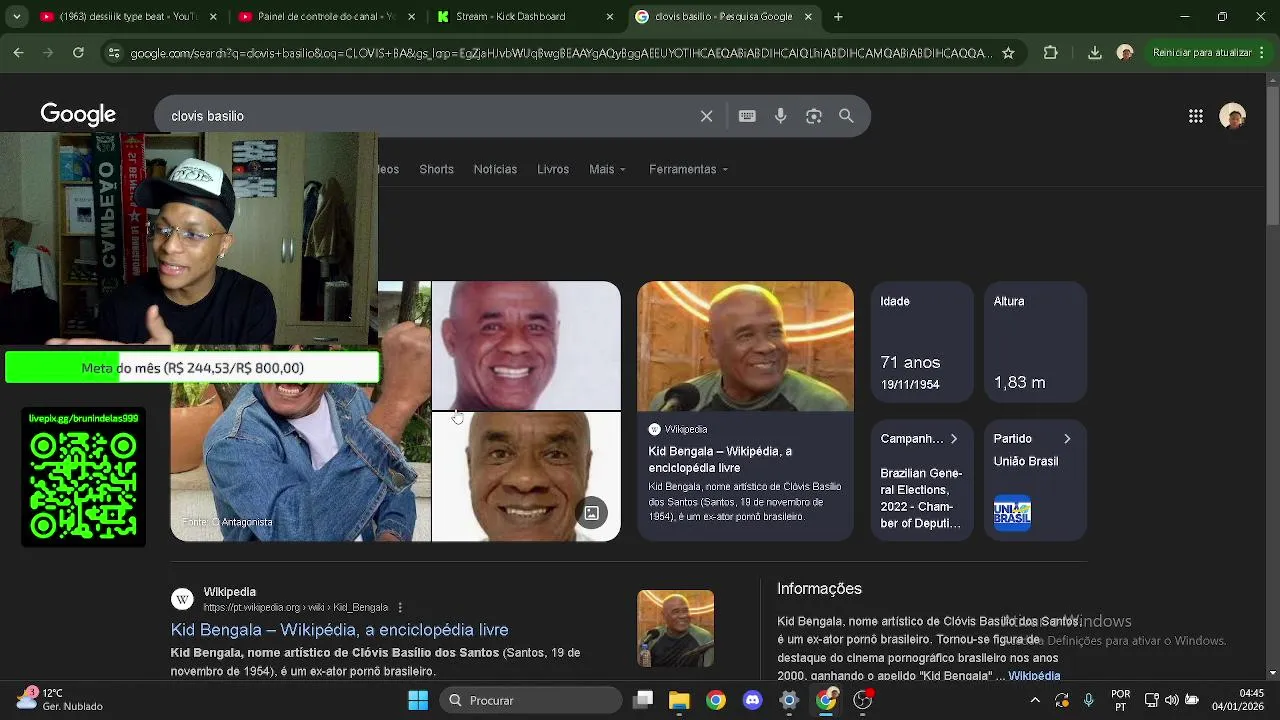The height and width of the screenshot is (720, 1280).
Task: Open 'Kid Bengala – Wikipédia' card title
Action: tap(720, 459)
